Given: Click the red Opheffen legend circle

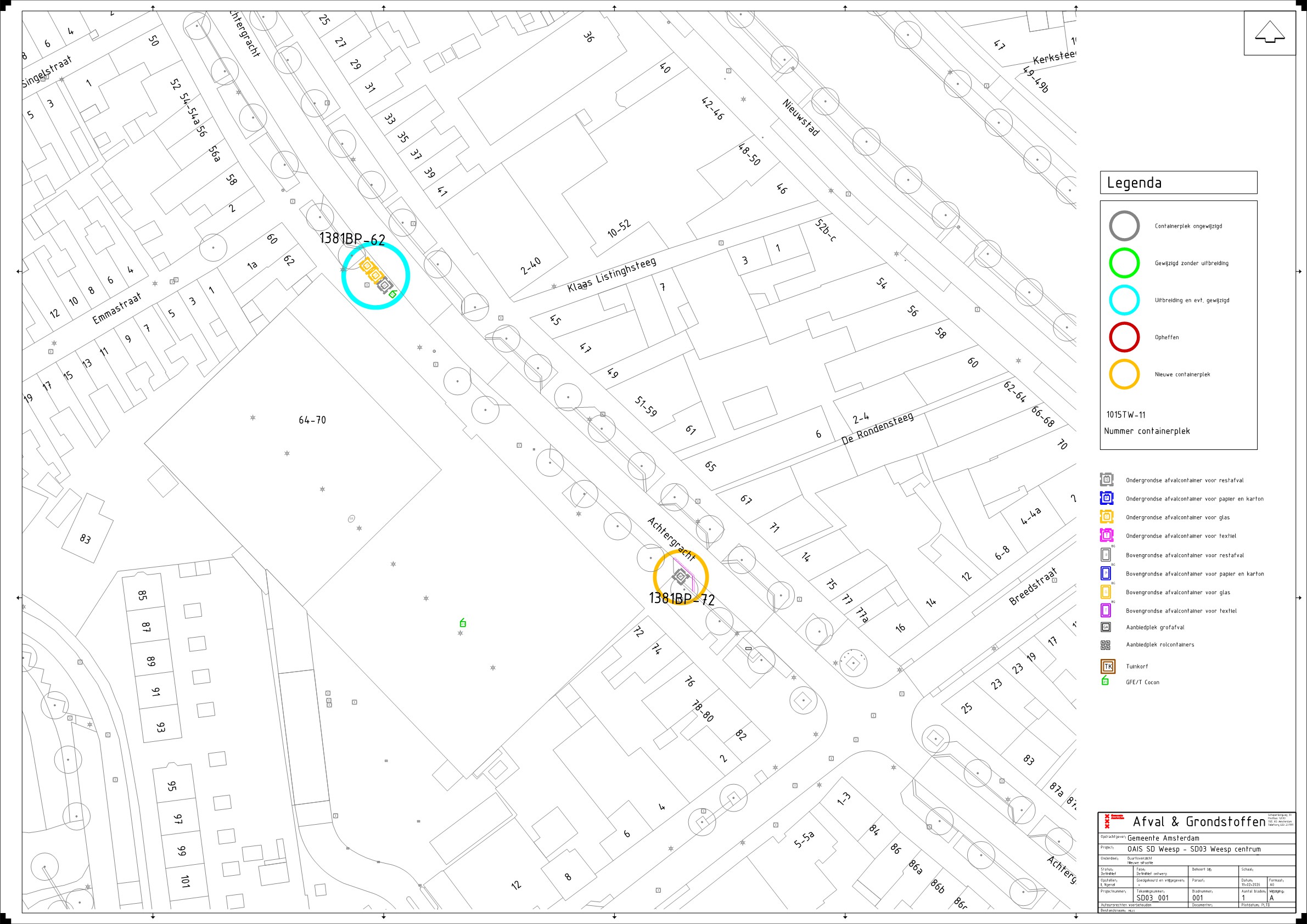Looking at the screenshot, I should click(x=1124, y=337).
